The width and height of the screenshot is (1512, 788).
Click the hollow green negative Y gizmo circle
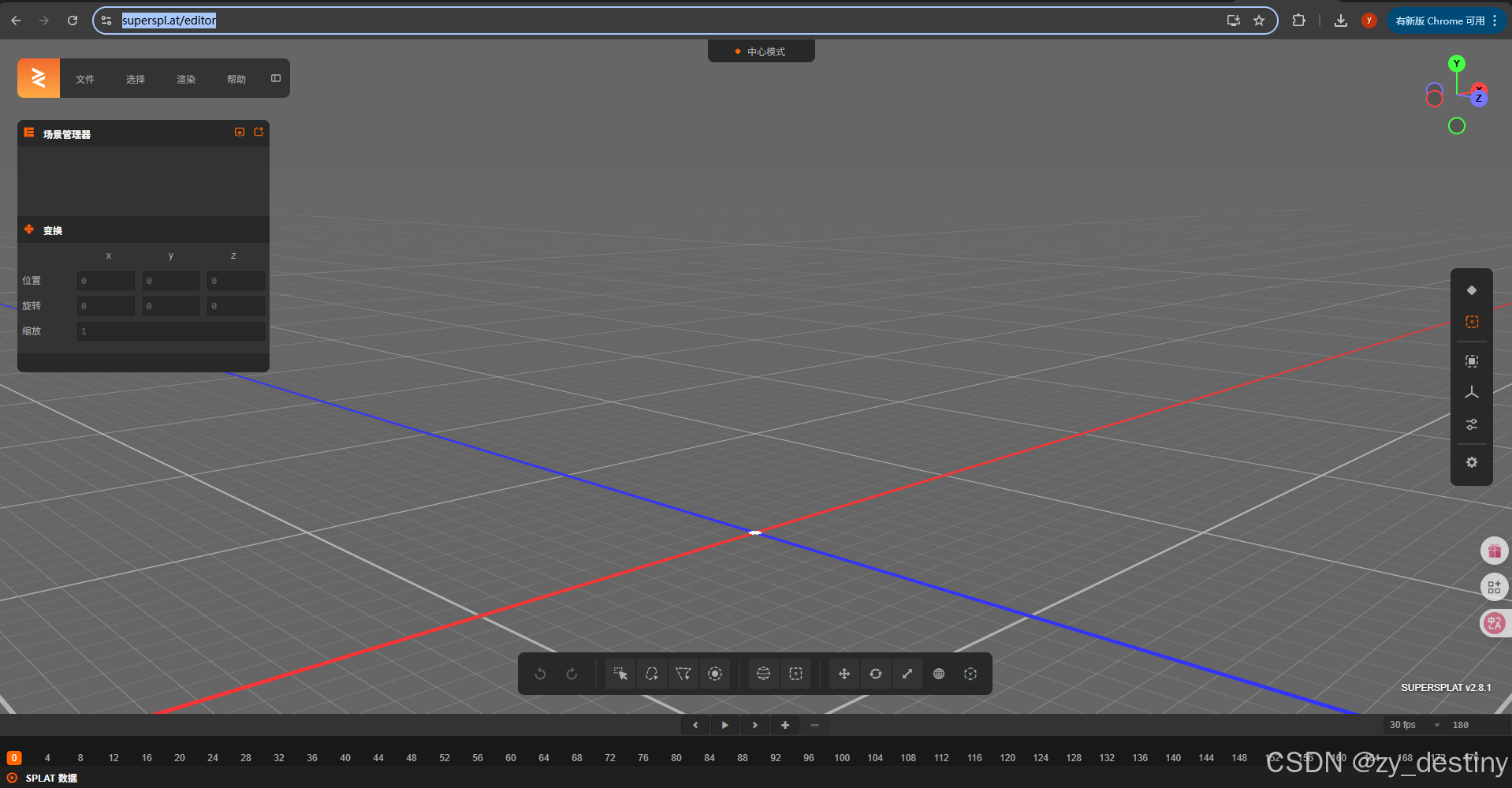(1457, 126)
